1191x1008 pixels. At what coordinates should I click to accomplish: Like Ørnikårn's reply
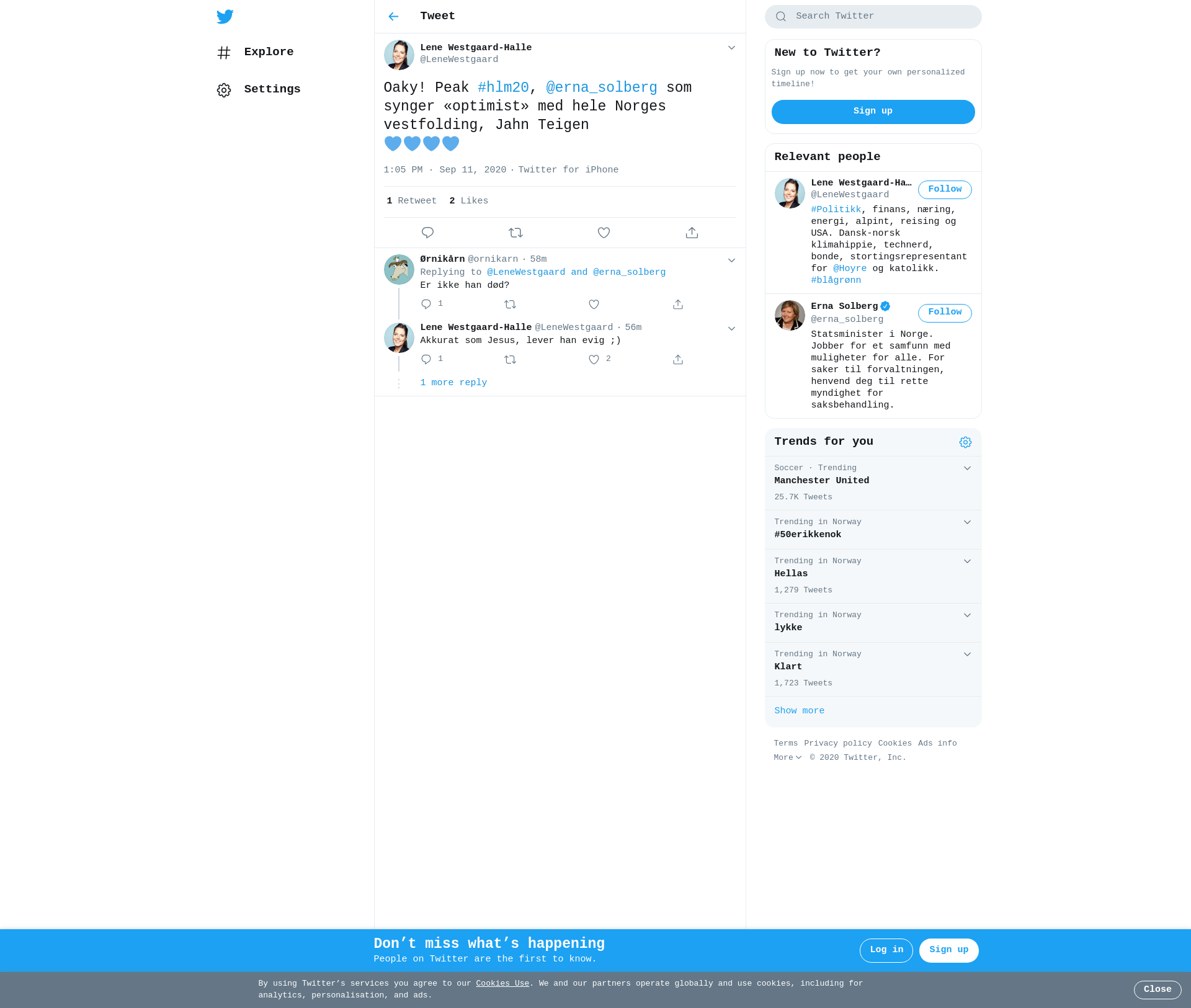pos(594,304)
